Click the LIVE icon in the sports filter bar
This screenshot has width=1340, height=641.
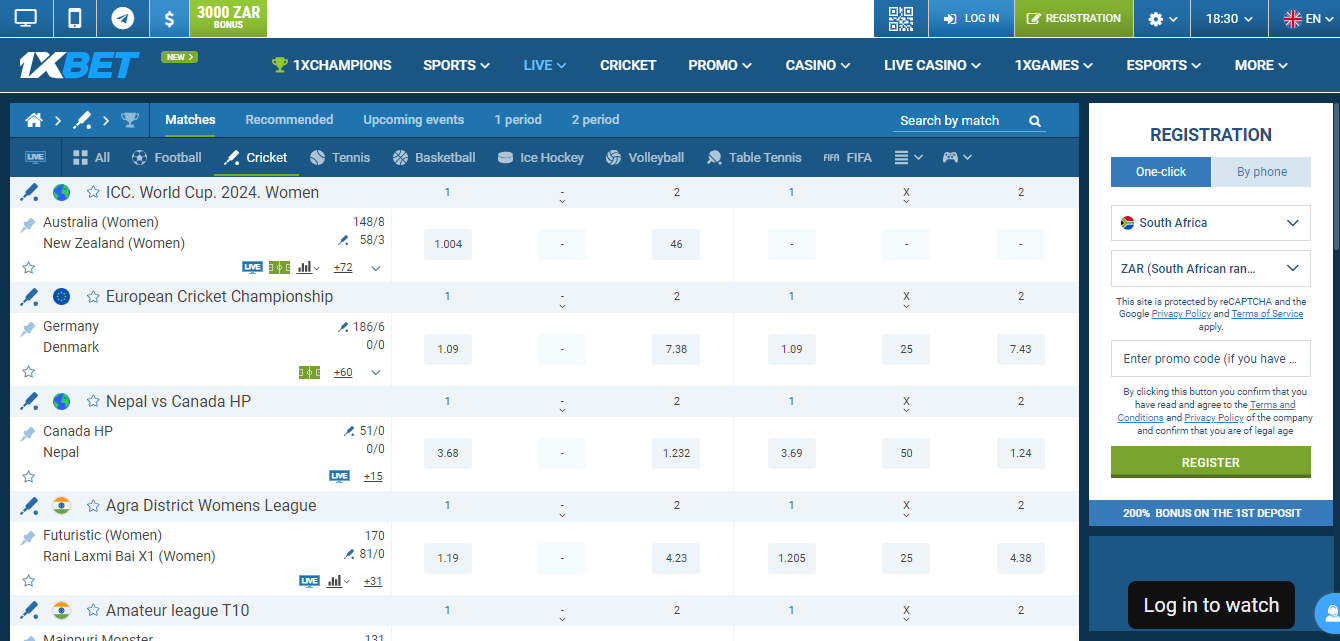click(35, 157)
